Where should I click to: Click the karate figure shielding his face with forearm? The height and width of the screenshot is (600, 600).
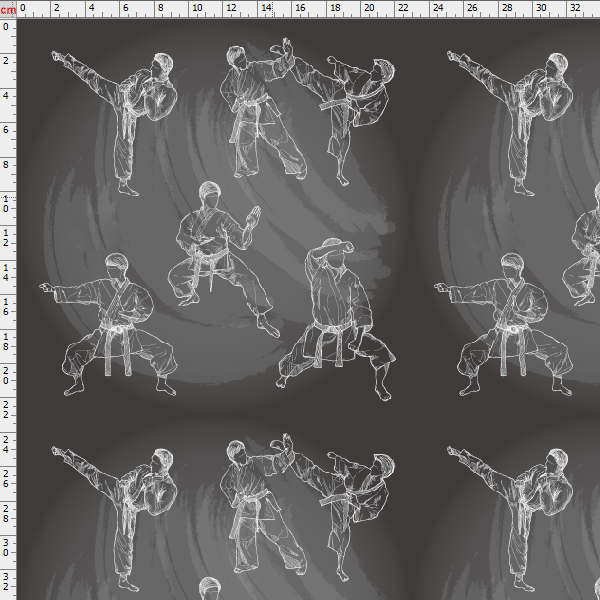click(336, 319)
